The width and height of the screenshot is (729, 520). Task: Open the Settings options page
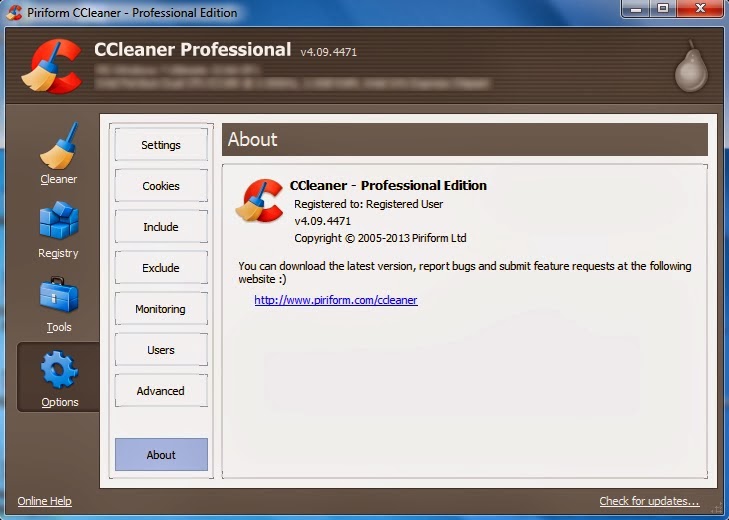161,145
